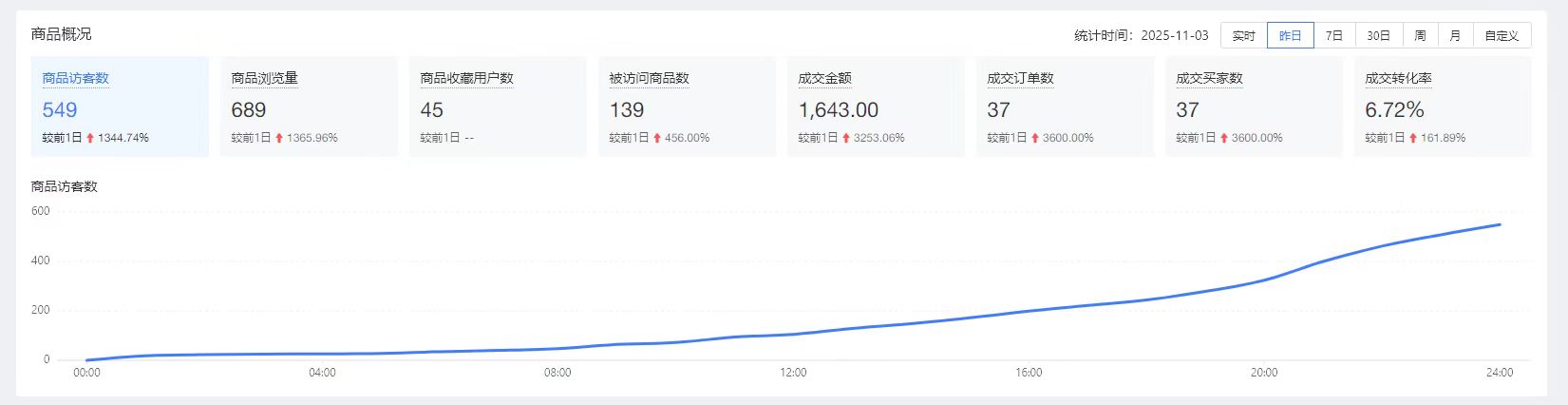Click the red up arrow beside 456.00%
This screenshot has width=1568, height=405.
(657, 138)
